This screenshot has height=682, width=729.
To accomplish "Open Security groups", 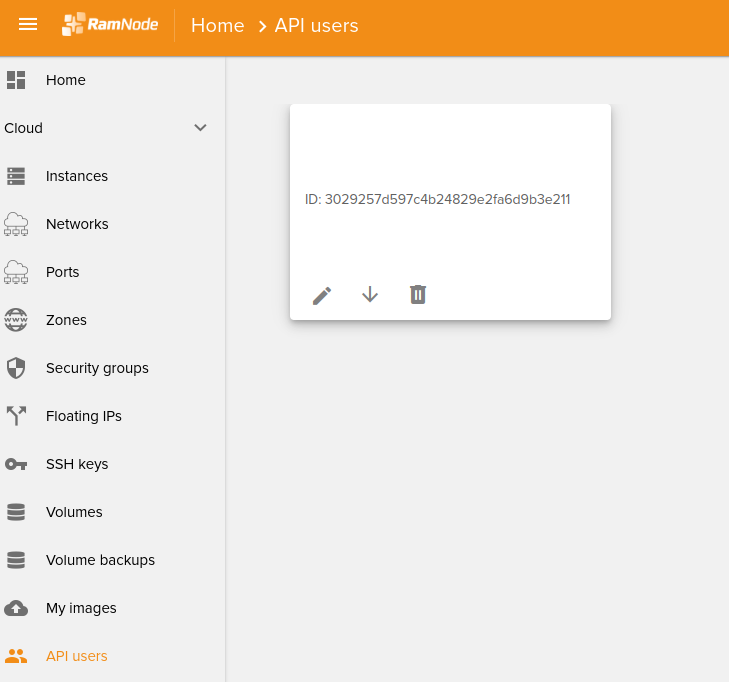I will tap(97, 368).
